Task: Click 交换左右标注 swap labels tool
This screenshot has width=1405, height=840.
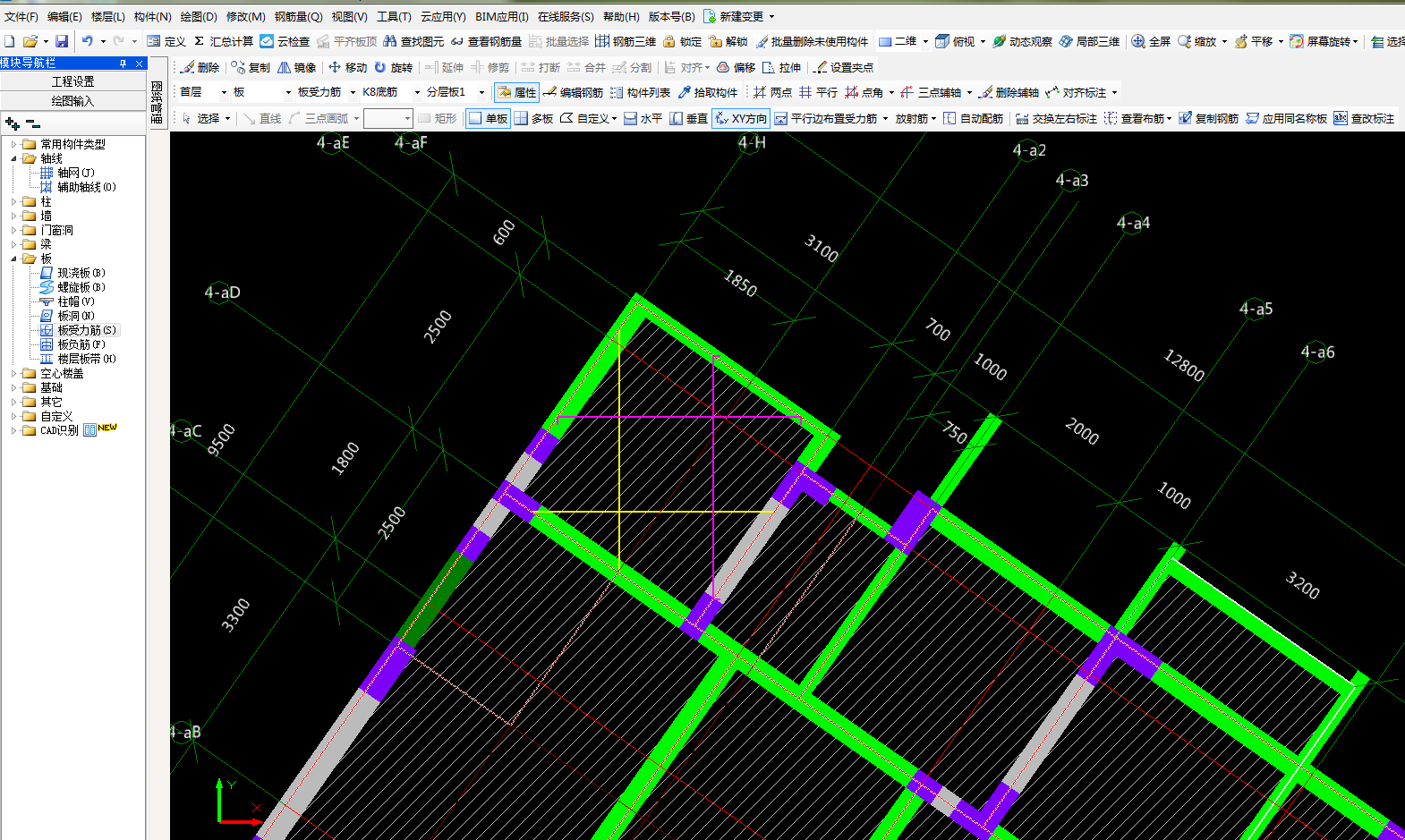Action: 1056,118
